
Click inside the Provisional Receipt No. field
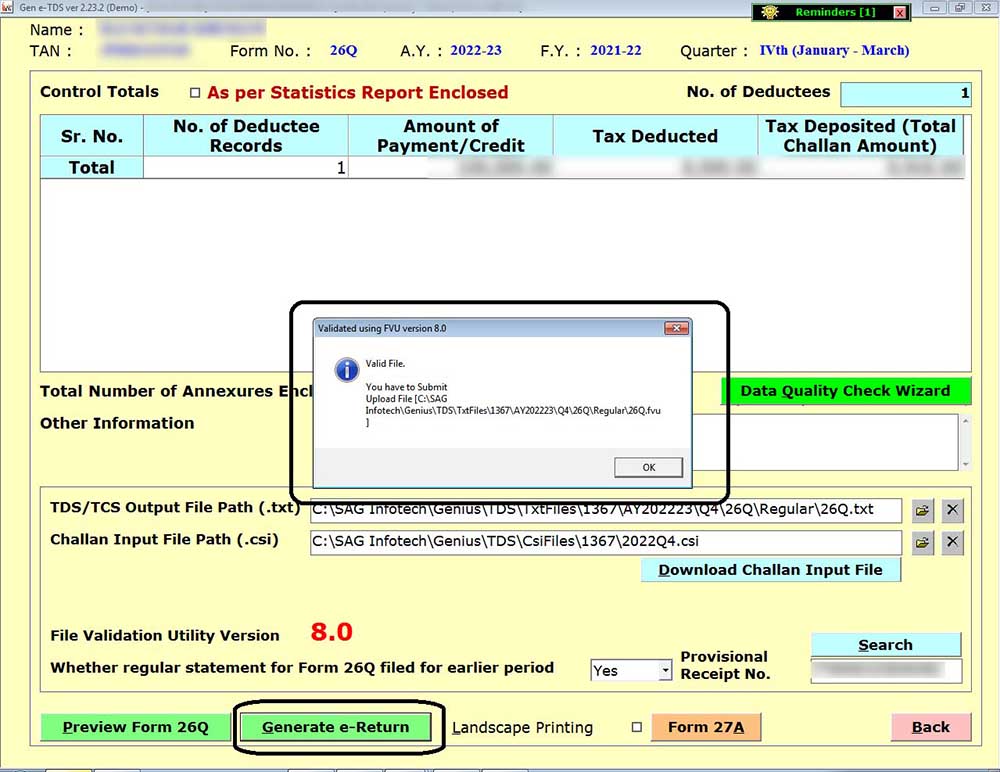pyautogui.click(x=885, y=671)
